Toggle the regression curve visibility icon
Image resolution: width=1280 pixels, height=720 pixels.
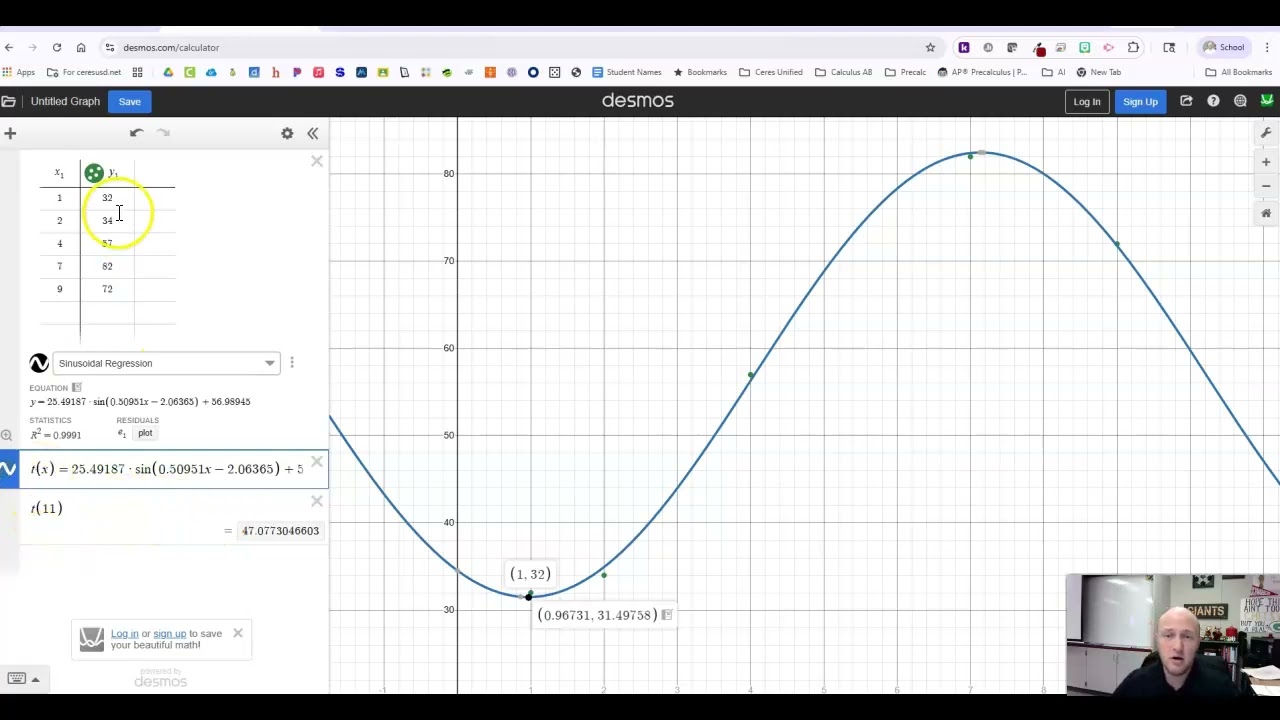coord(39,363)
